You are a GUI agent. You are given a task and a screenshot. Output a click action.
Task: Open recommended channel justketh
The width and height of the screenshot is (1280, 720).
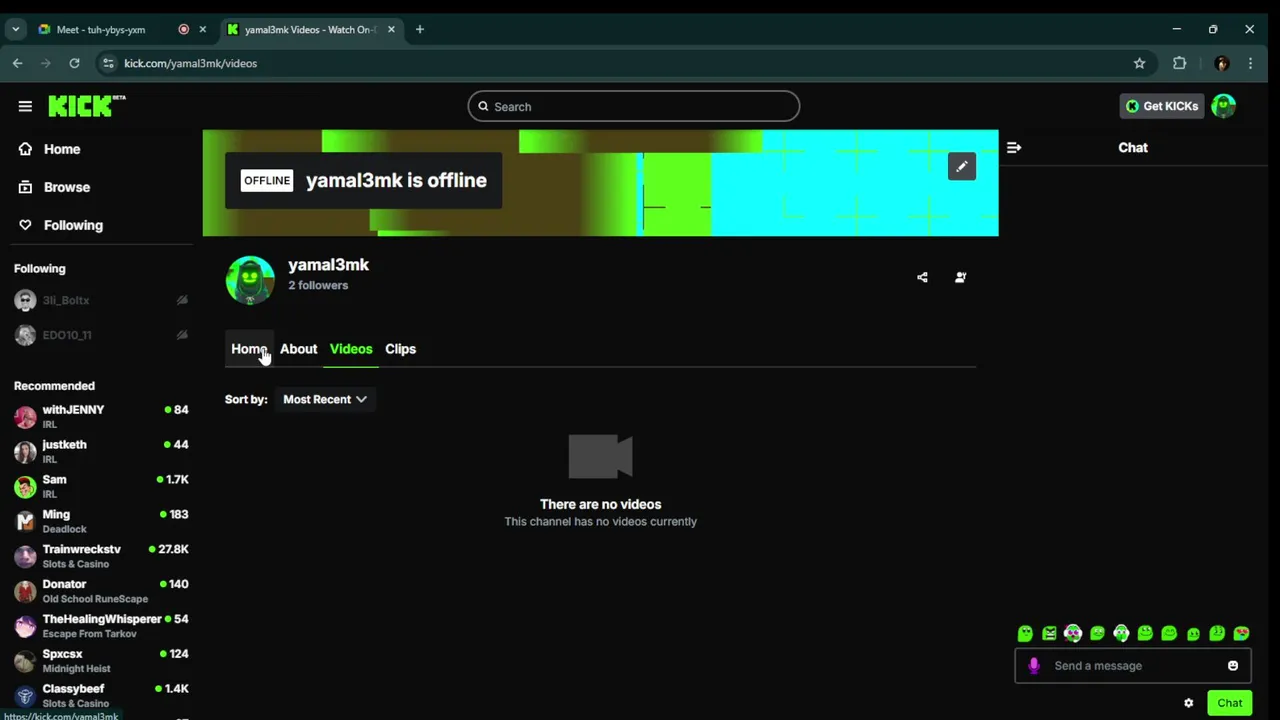[x=100, y=452]
